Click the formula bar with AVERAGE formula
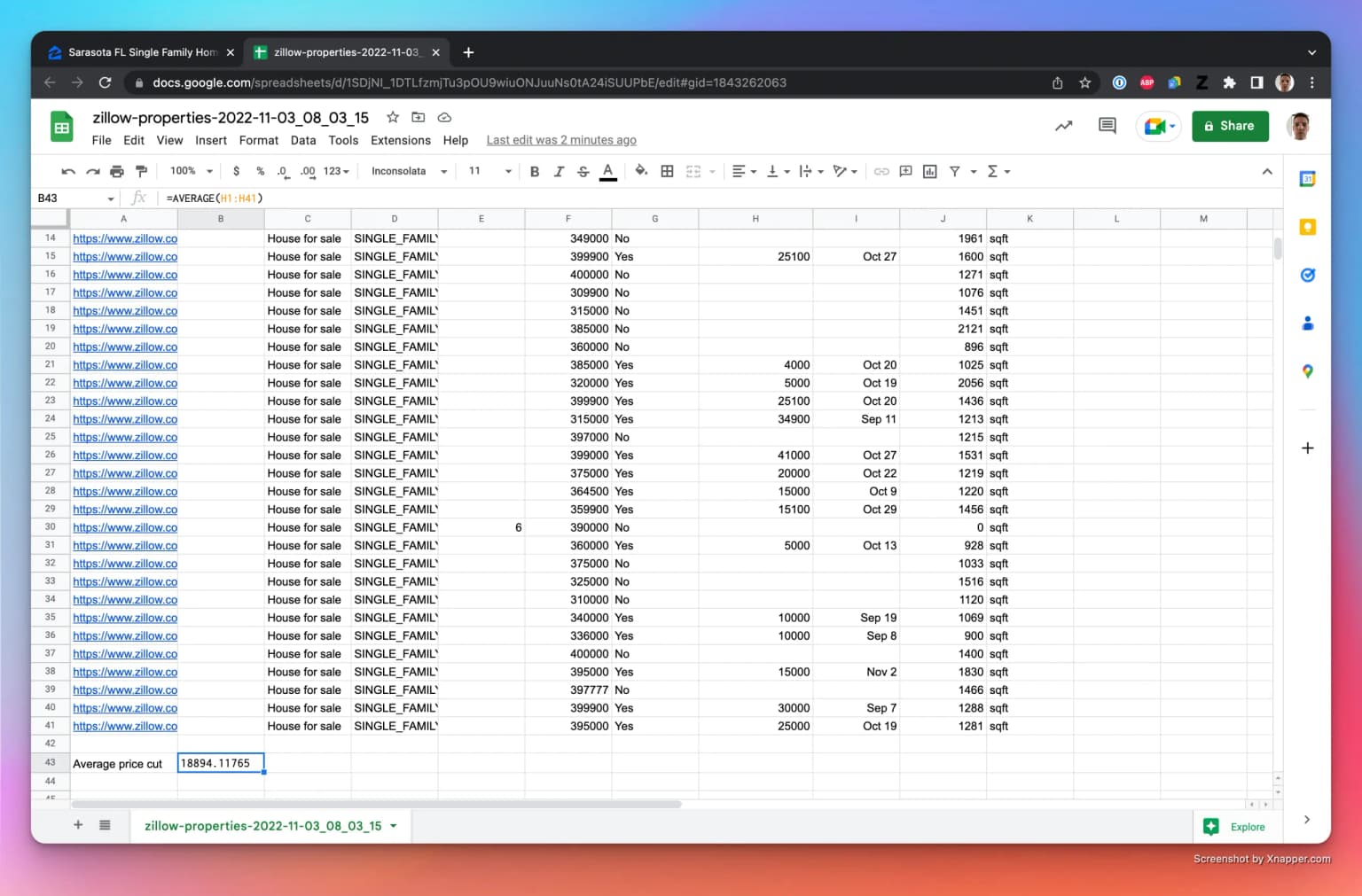 tap(718, 199)
